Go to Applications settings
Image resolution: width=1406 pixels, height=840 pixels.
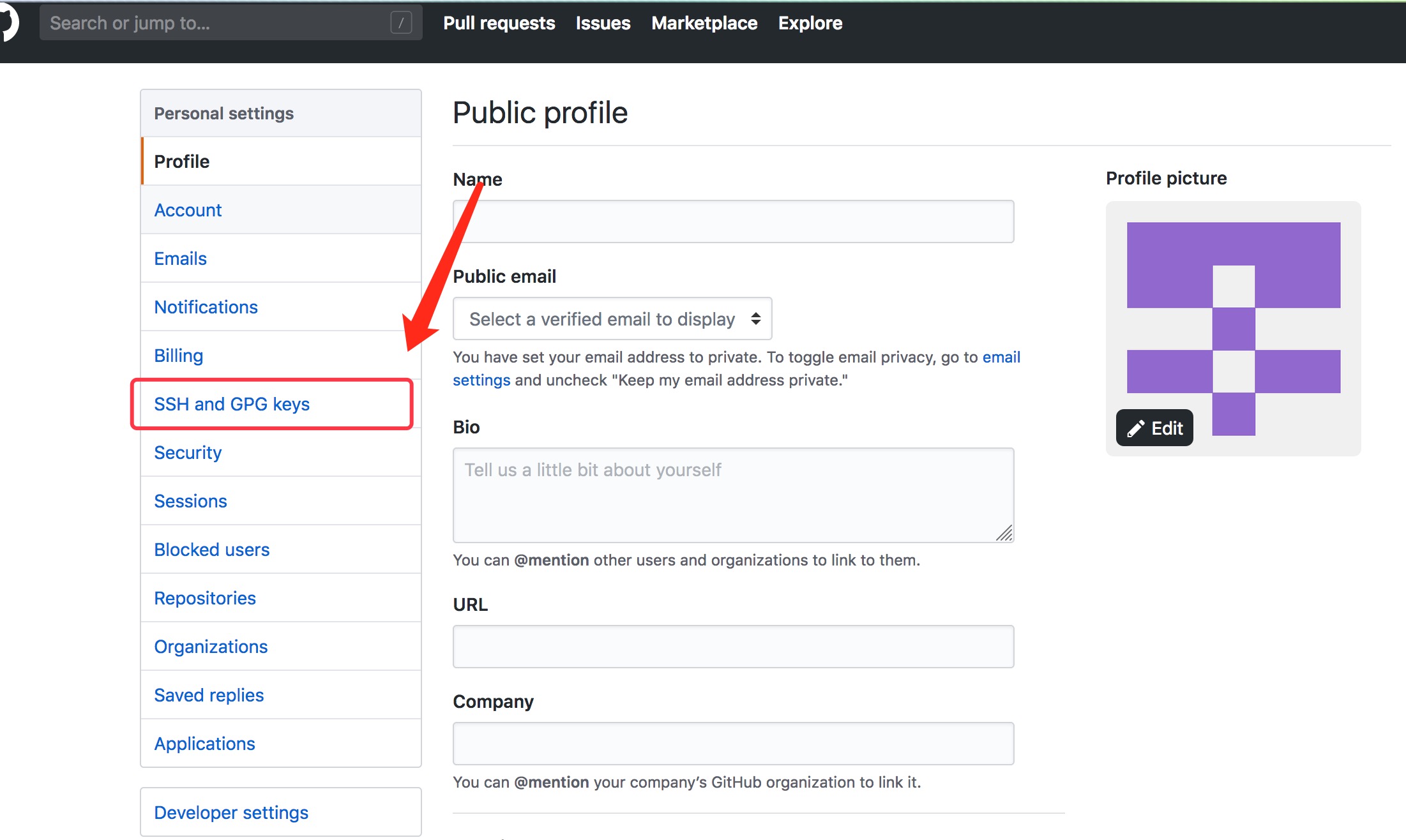pos(281,744)
